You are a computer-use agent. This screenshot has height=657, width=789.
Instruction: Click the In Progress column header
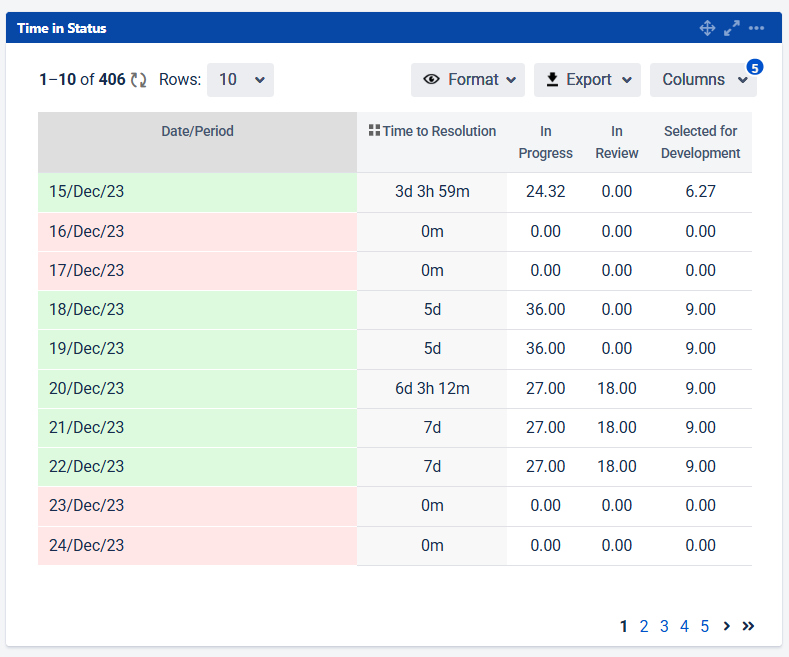[546, 142]
